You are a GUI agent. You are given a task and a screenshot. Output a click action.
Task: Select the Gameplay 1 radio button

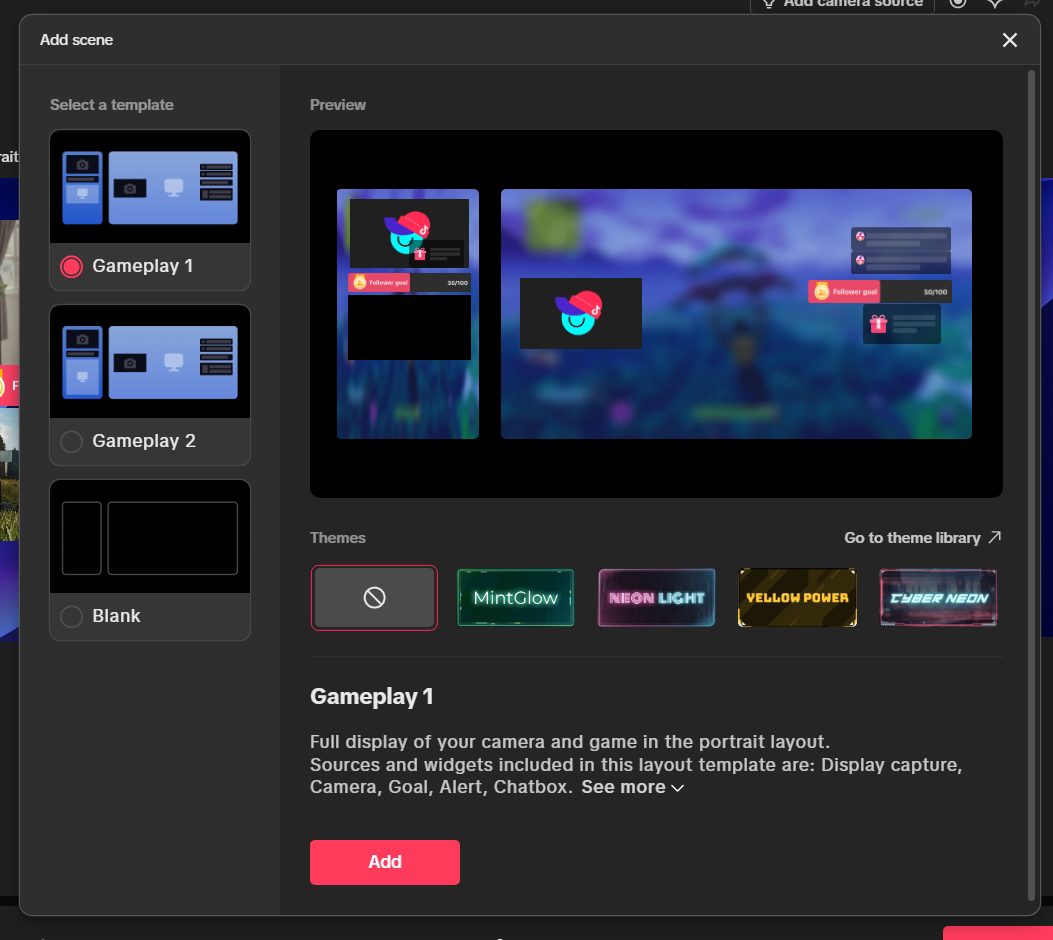(71, 267)
